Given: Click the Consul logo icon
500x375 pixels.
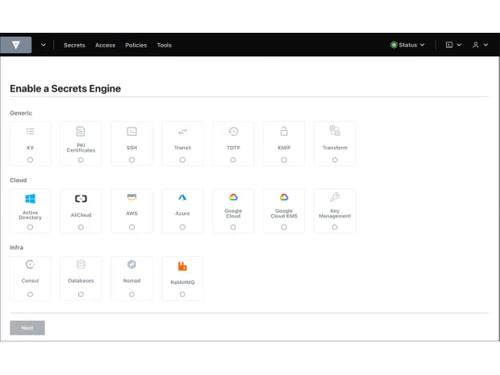Looking at the screenshot, I should click(x=30, y=264).
